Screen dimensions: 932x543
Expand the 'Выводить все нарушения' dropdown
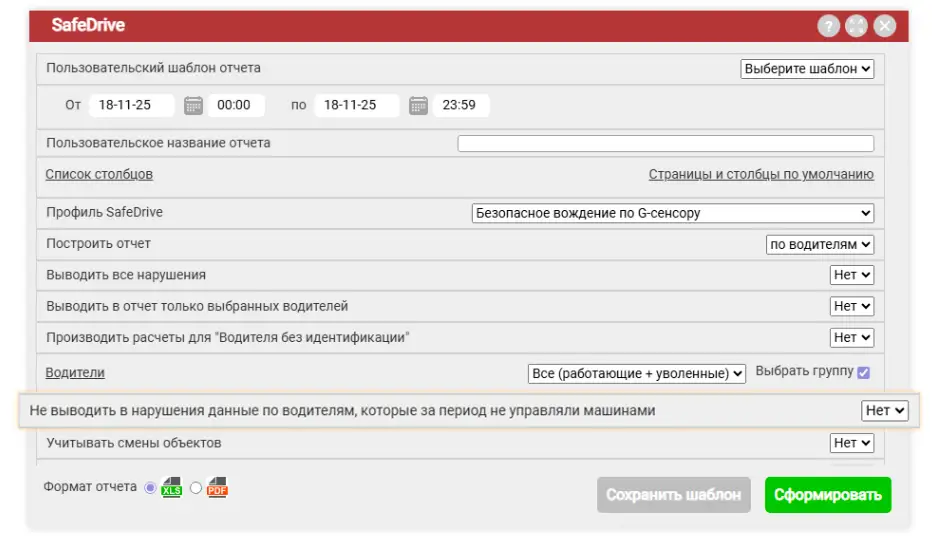[852, 275]
